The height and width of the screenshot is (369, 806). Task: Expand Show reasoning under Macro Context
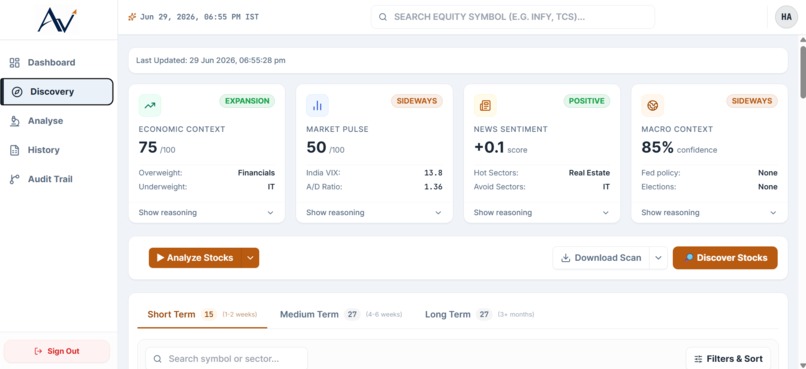709,213
